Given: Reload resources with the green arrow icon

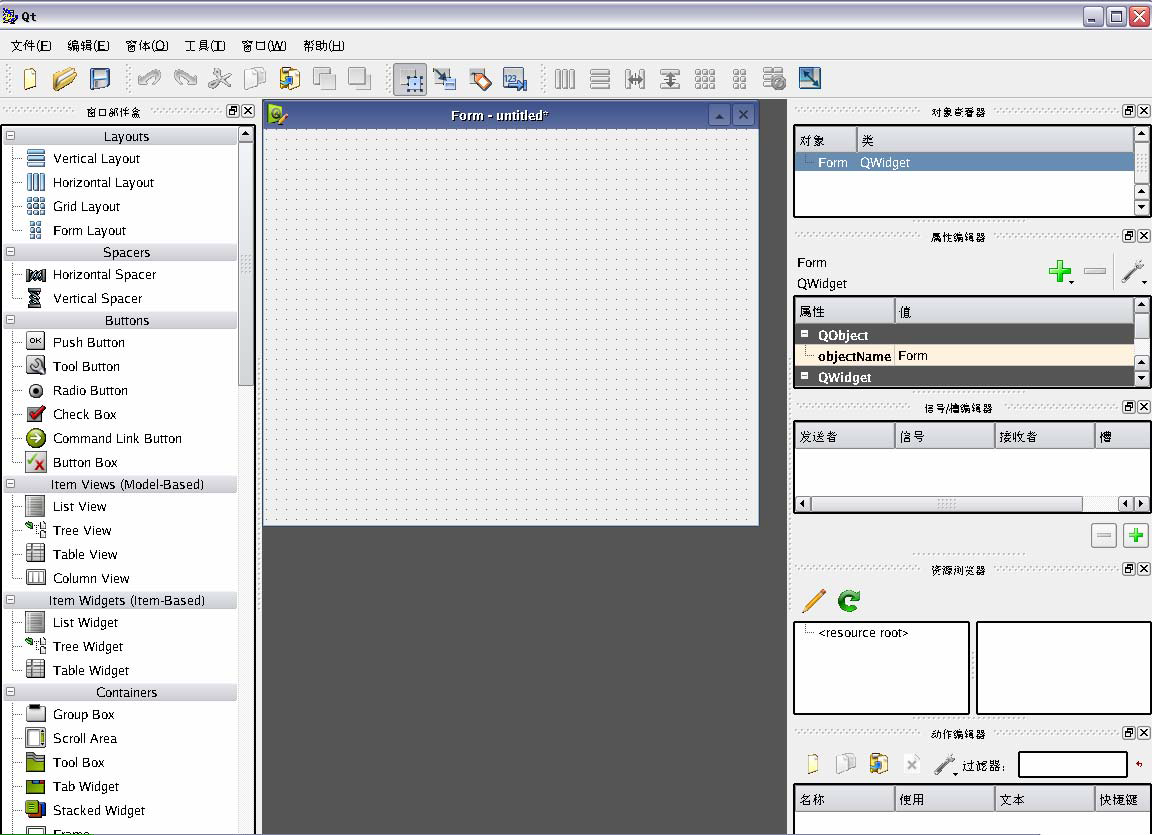Looking at the screenshot, I should pyautogui.click(x=849, y=601).
